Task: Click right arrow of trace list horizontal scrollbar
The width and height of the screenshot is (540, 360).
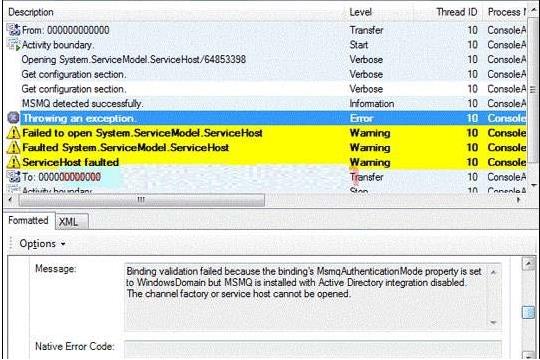Action: pyautogui.click(x=519, y=199)
